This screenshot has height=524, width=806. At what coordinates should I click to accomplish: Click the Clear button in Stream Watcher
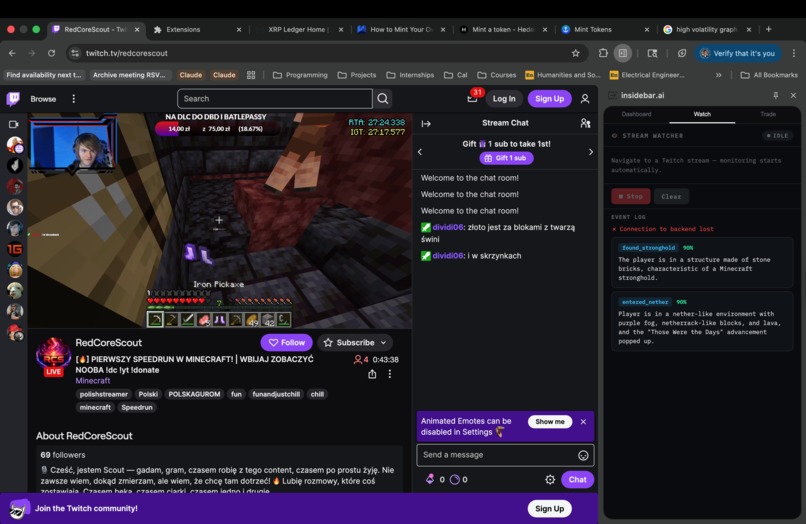pos(671,196)
